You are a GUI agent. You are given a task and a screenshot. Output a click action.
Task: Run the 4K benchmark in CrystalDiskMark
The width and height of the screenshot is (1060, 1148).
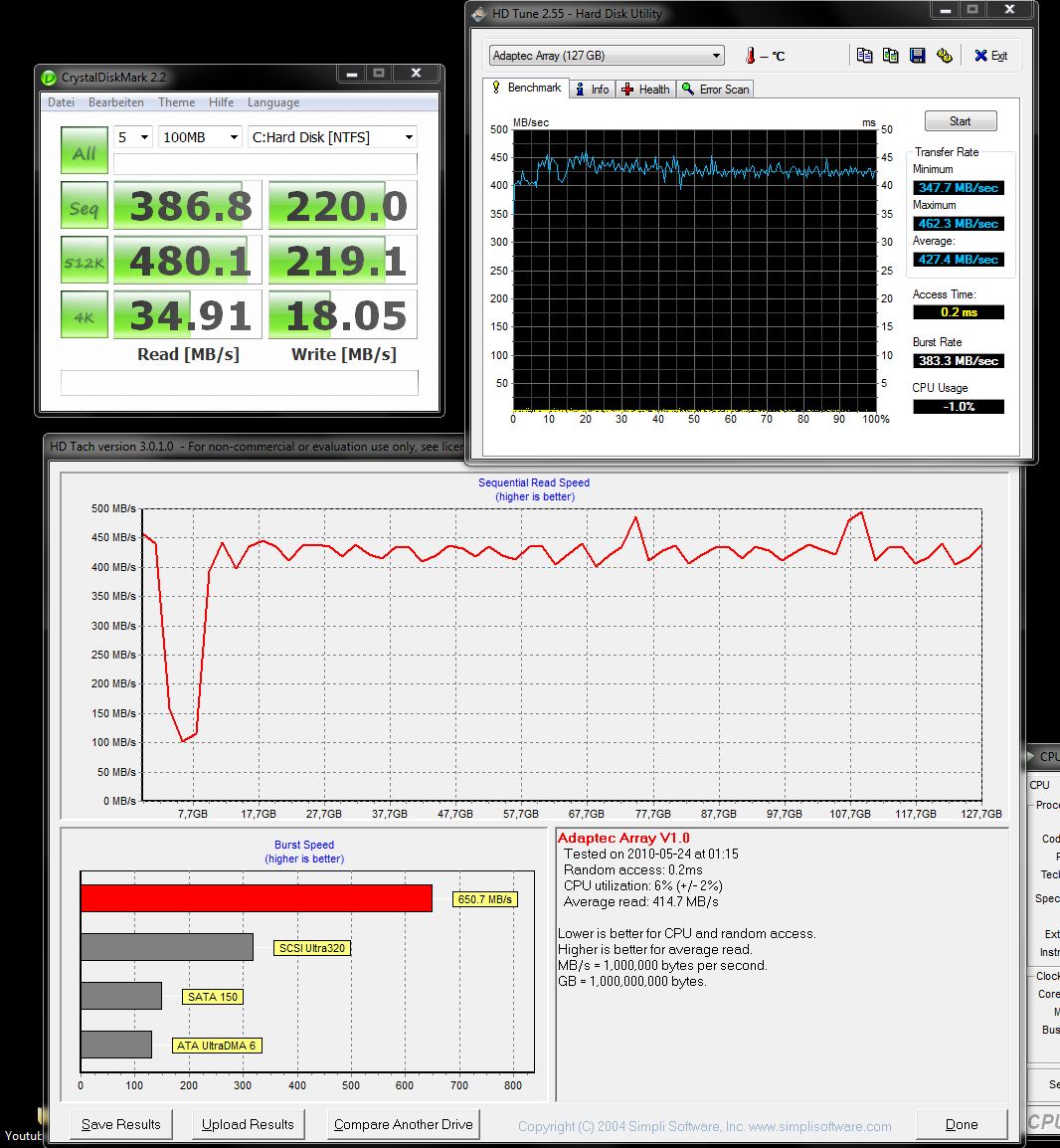(84, 314)
